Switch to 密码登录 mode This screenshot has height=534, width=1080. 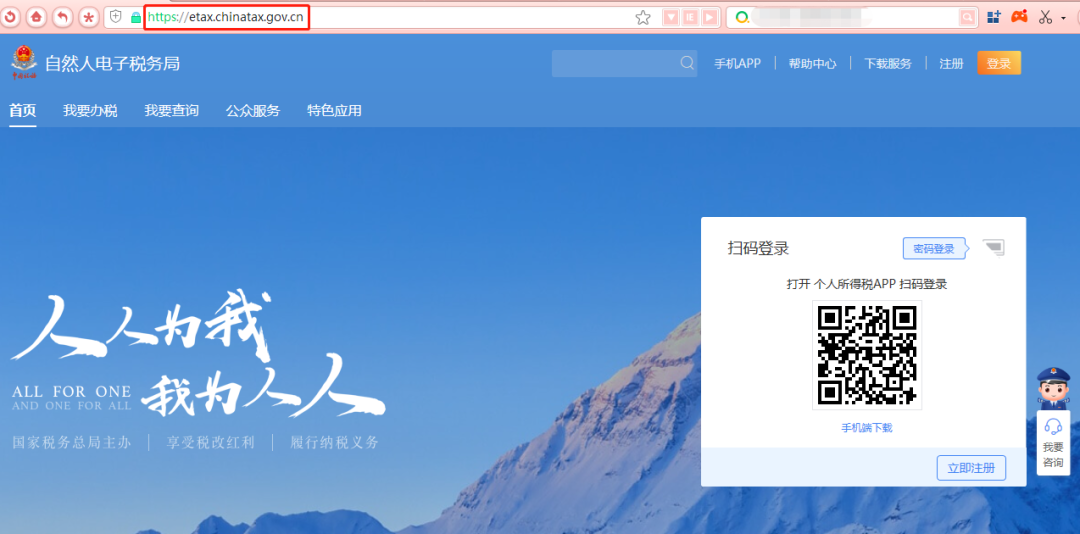934,249
